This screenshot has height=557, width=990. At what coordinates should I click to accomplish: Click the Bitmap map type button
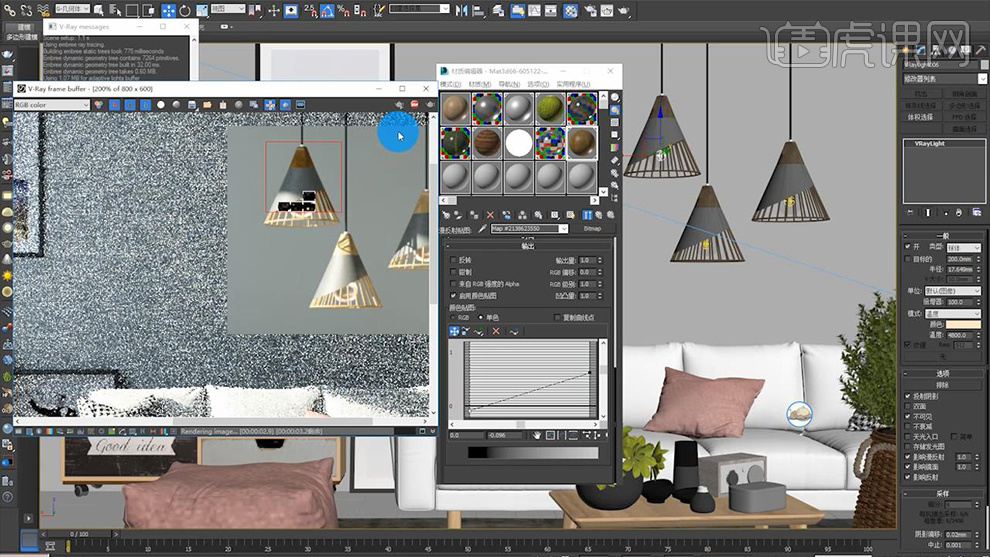592,229
